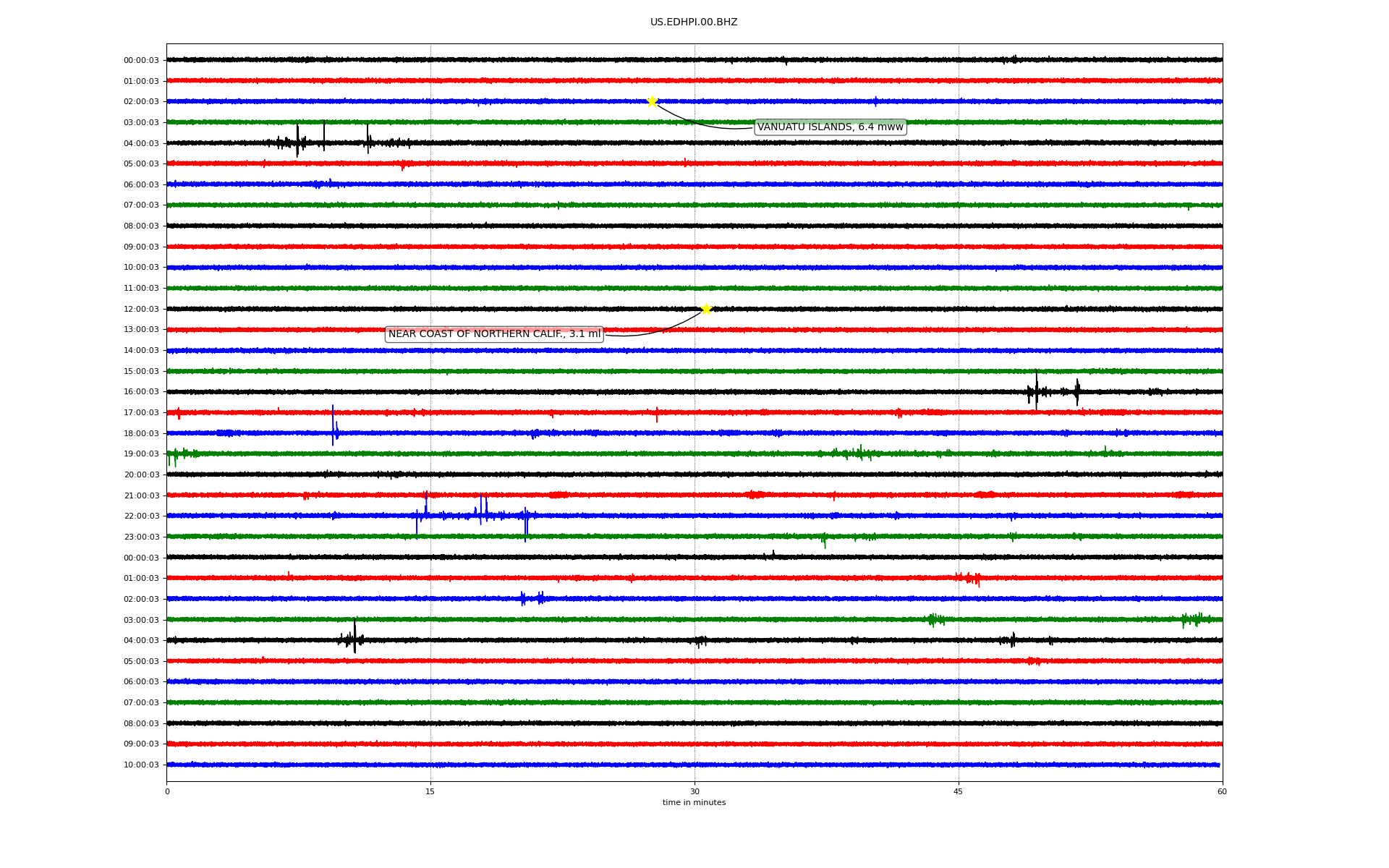Click the 12:00:03 trace time label
Screen dimensions: 1389x868
coord(141,310)
